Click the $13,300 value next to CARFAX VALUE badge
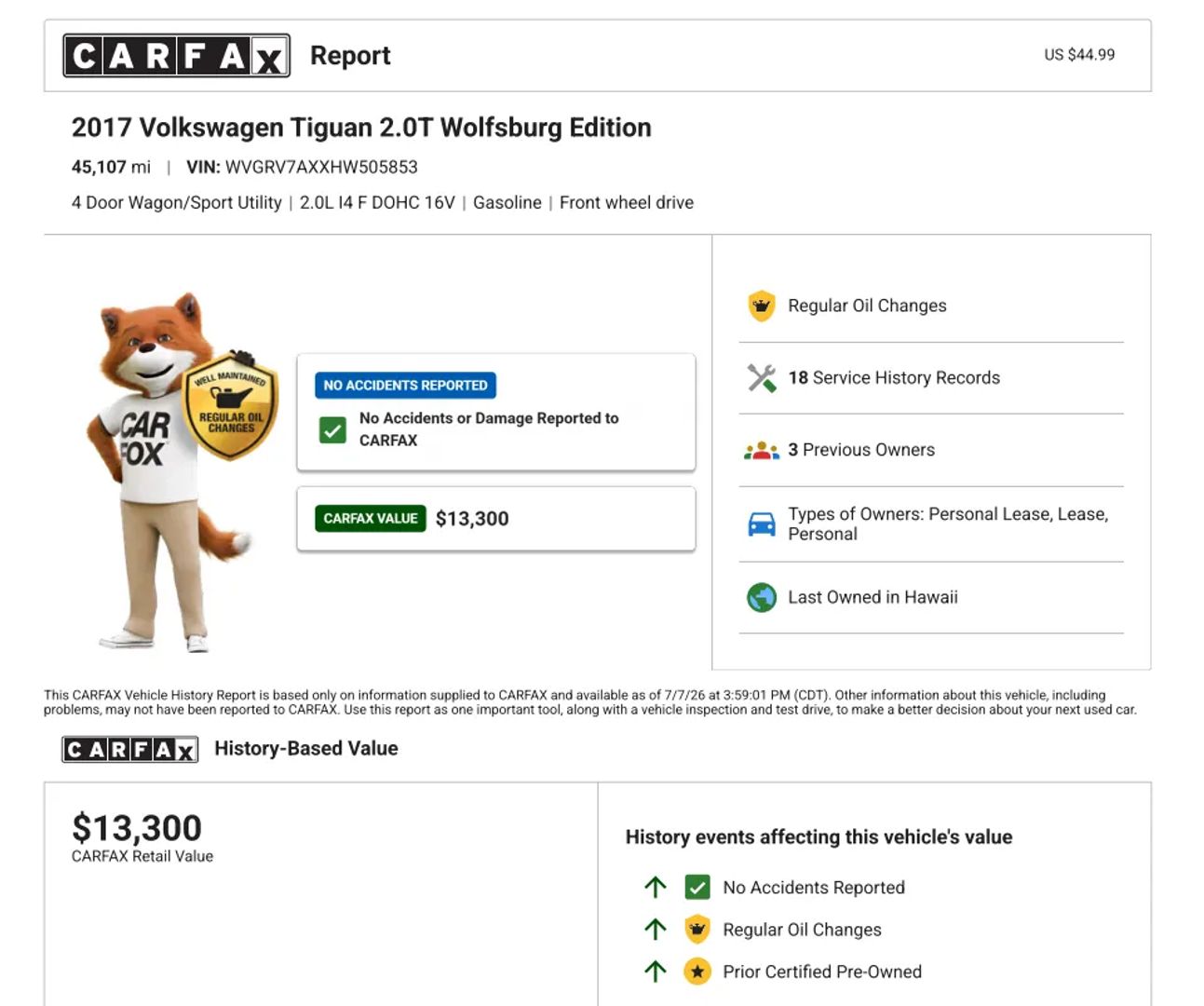Viewport: 1204px width, 1006px height. 472,519
